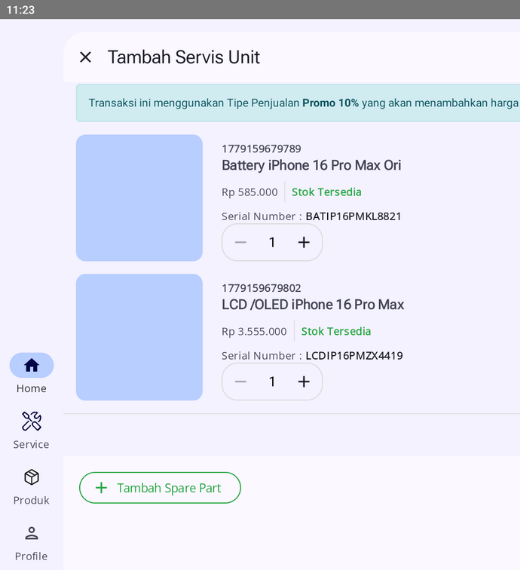Click quantity value of LCD /OLED item
The image size is (520, 570).
(x=272, y=382)
